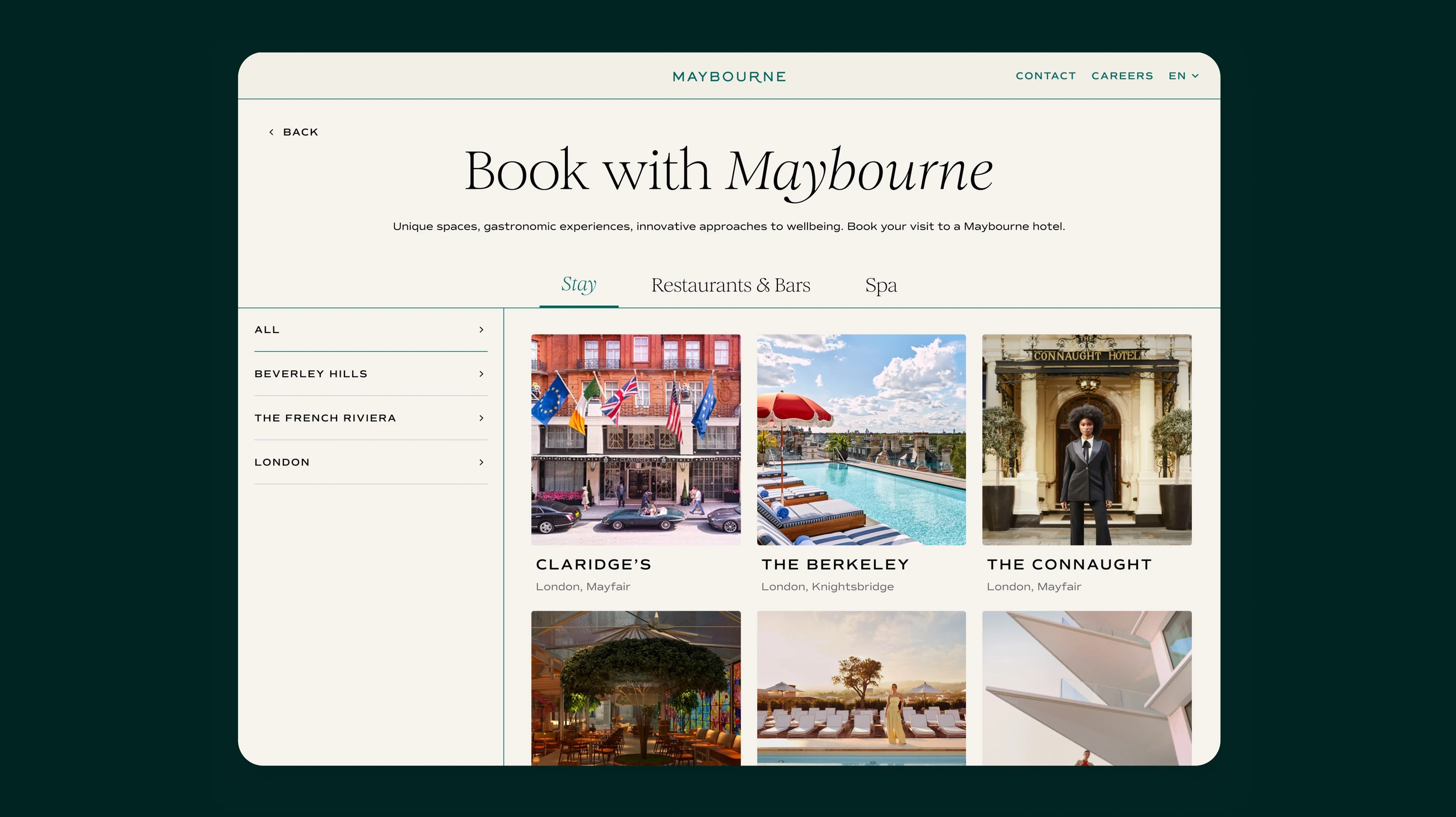Open the white balcony architecture thumbnail
The image size is (1456, 817).
[x=1087, y=688]
